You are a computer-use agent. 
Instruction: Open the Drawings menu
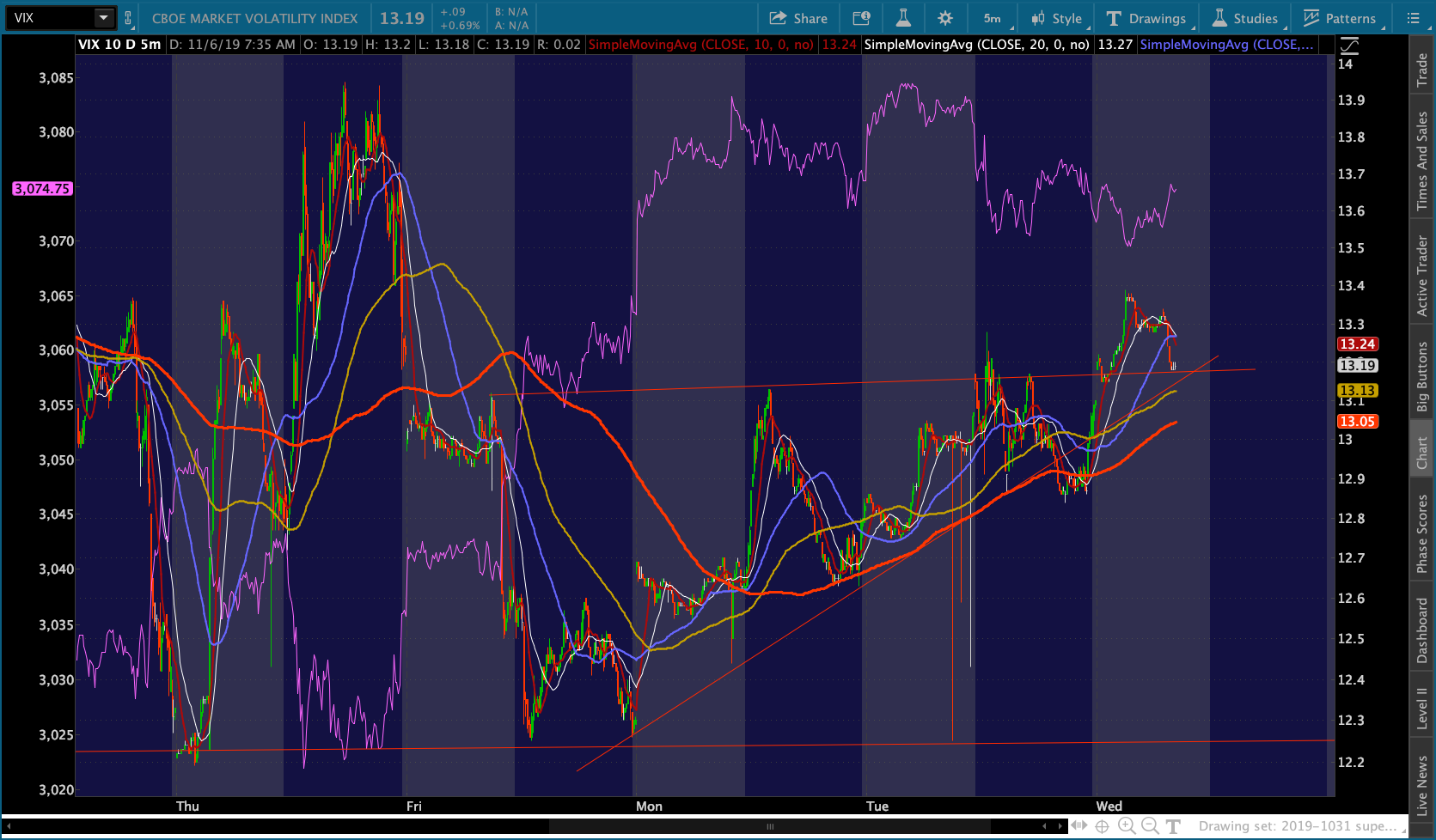(x=1146, y=18)
